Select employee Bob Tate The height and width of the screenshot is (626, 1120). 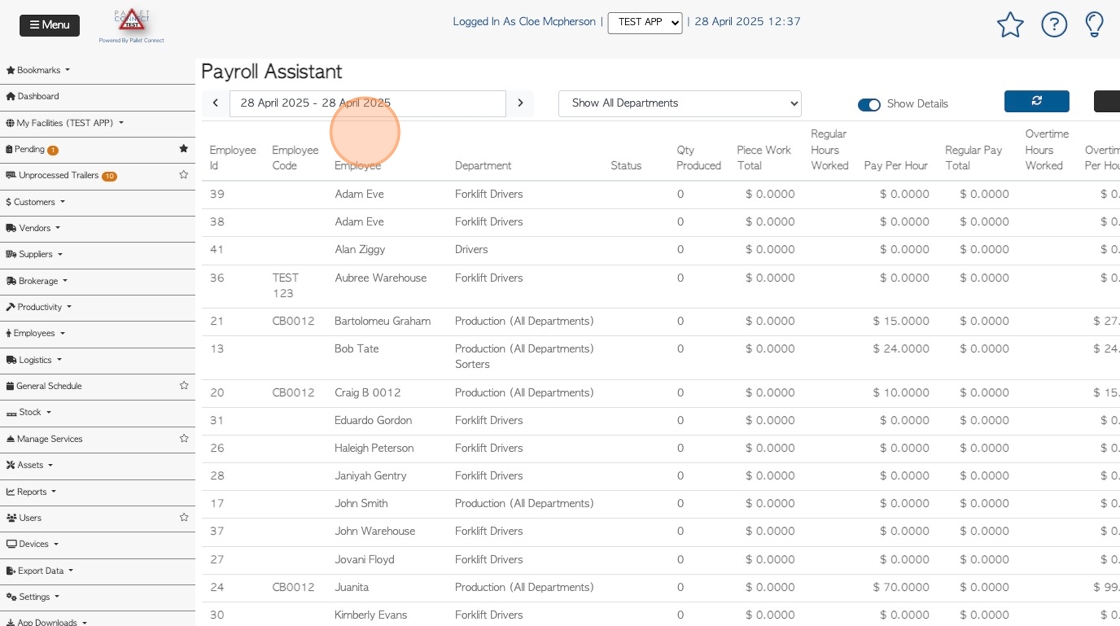click(356, 349)
